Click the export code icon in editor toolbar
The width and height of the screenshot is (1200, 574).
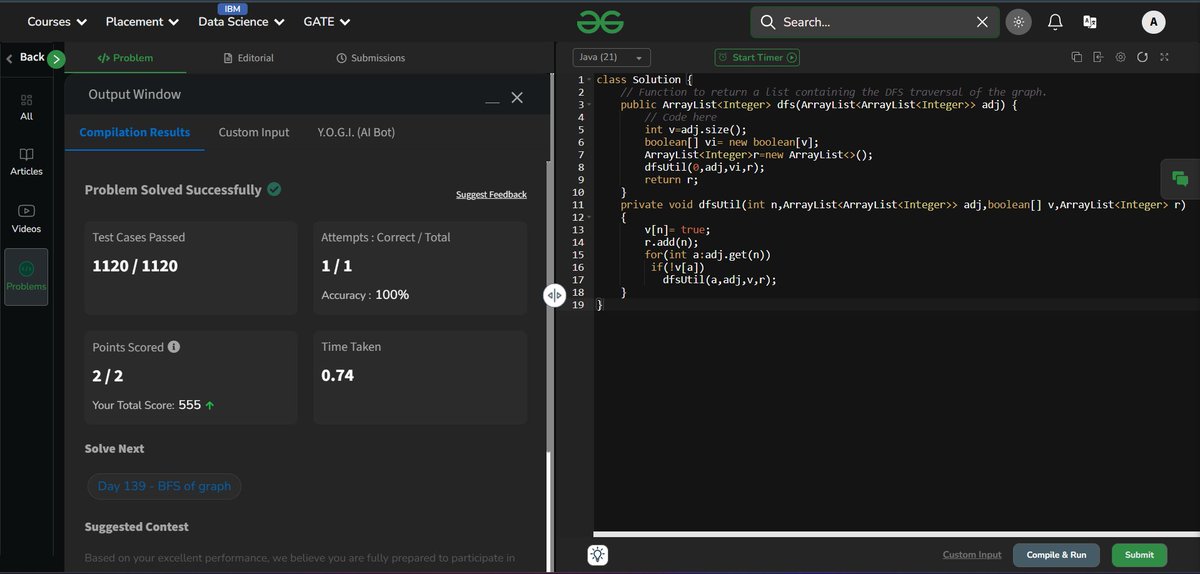pos(1098,57)
